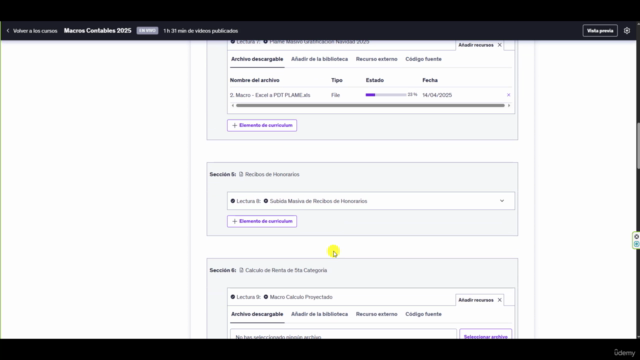Switch to Añadir de la biblioteca in Lectura 9
Image resolution: width=640 pixels, height=360 pixels.
pyautogui.click(x=320, y=314)
